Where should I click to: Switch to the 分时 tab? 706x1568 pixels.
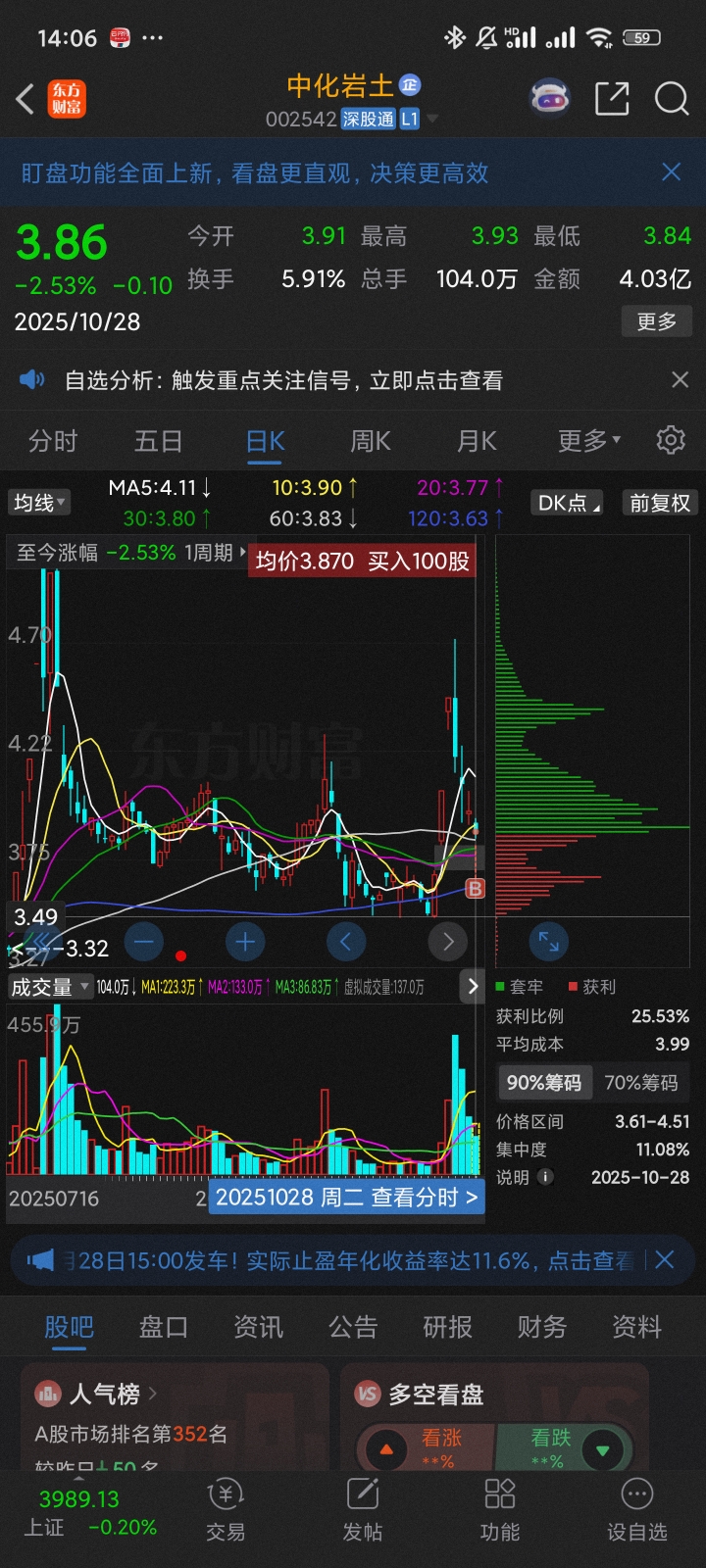pos(53,441)
